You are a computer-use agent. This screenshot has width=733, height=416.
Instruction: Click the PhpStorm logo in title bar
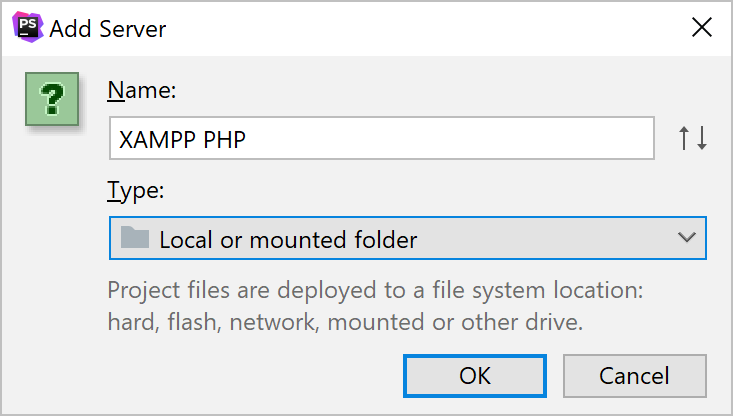[x=28, y=28]
